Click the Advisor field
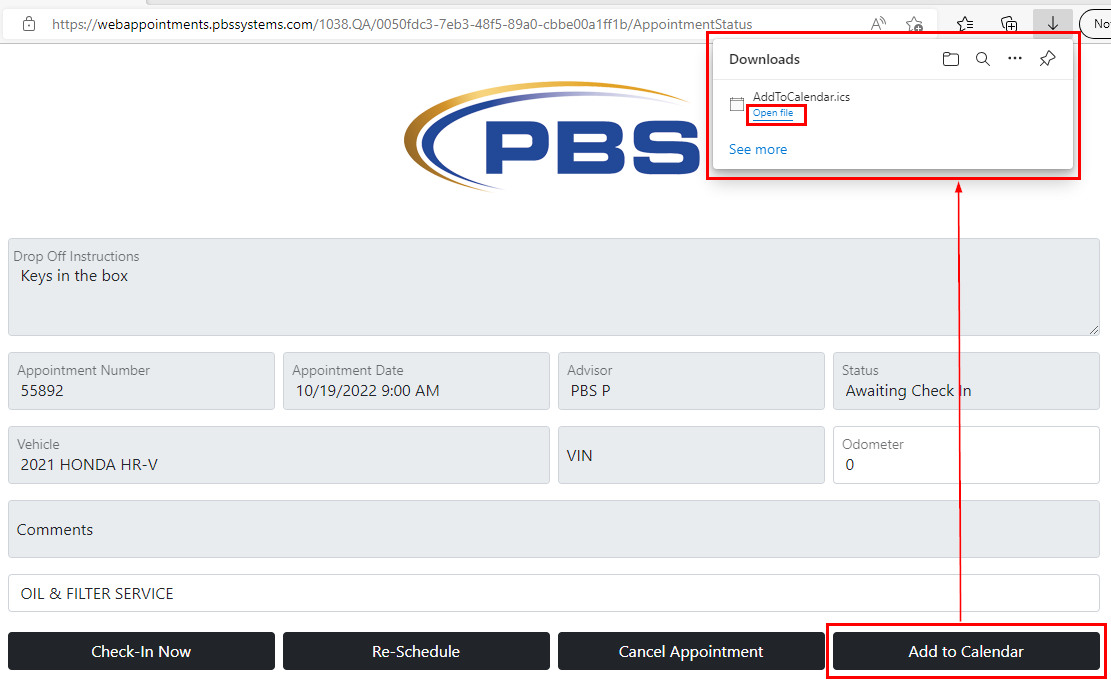The height and width of the screenshot is (684, 1111). pyautogui.click(x=691, y=381)
